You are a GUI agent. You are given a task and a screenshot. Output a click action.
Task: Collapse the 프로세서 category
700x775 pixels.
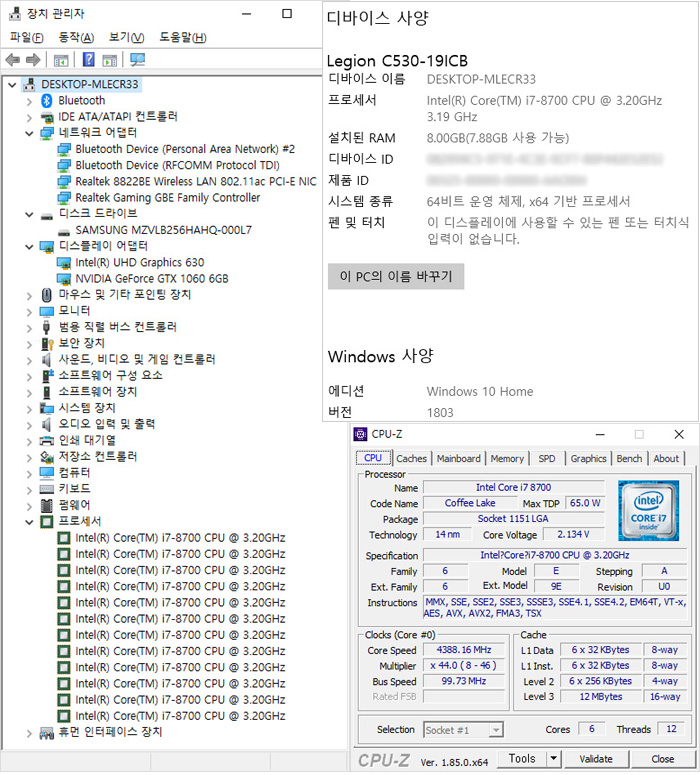tap(29, 522)
